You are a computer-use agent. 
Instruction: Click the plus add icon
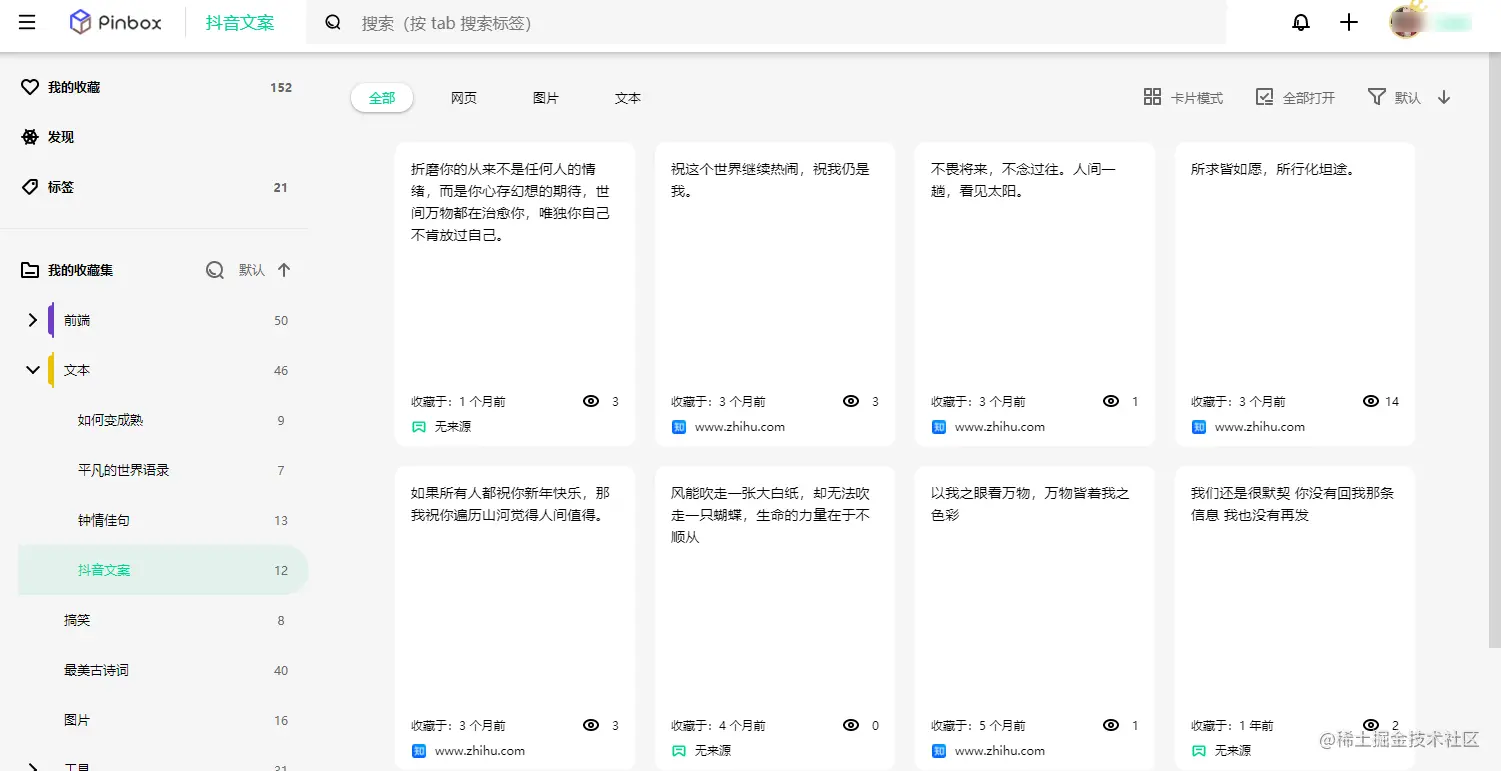pos(1349,22)
